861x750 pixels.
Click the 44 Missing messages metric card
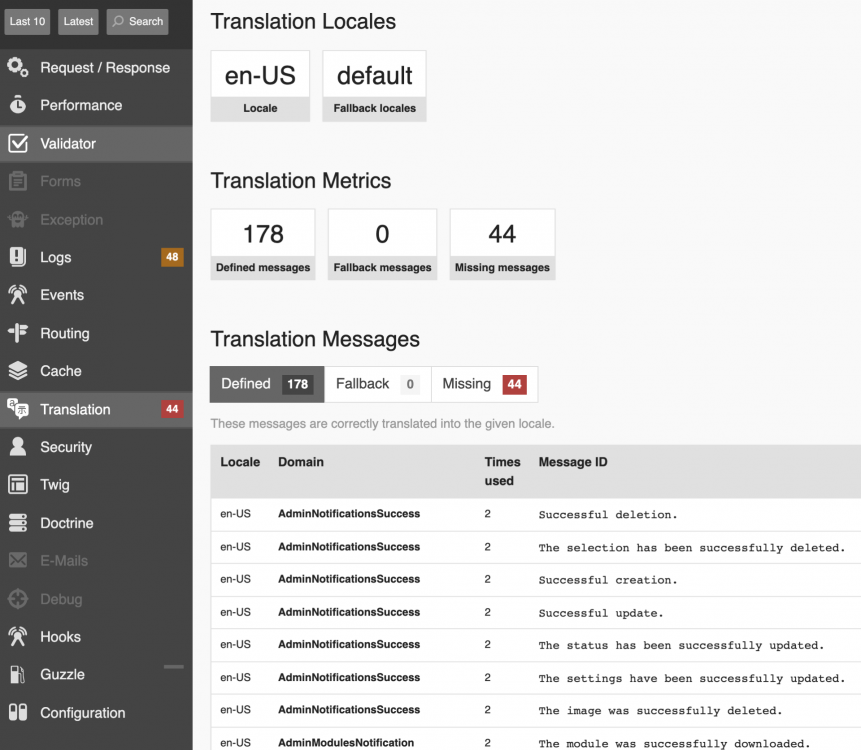(502, 244)
